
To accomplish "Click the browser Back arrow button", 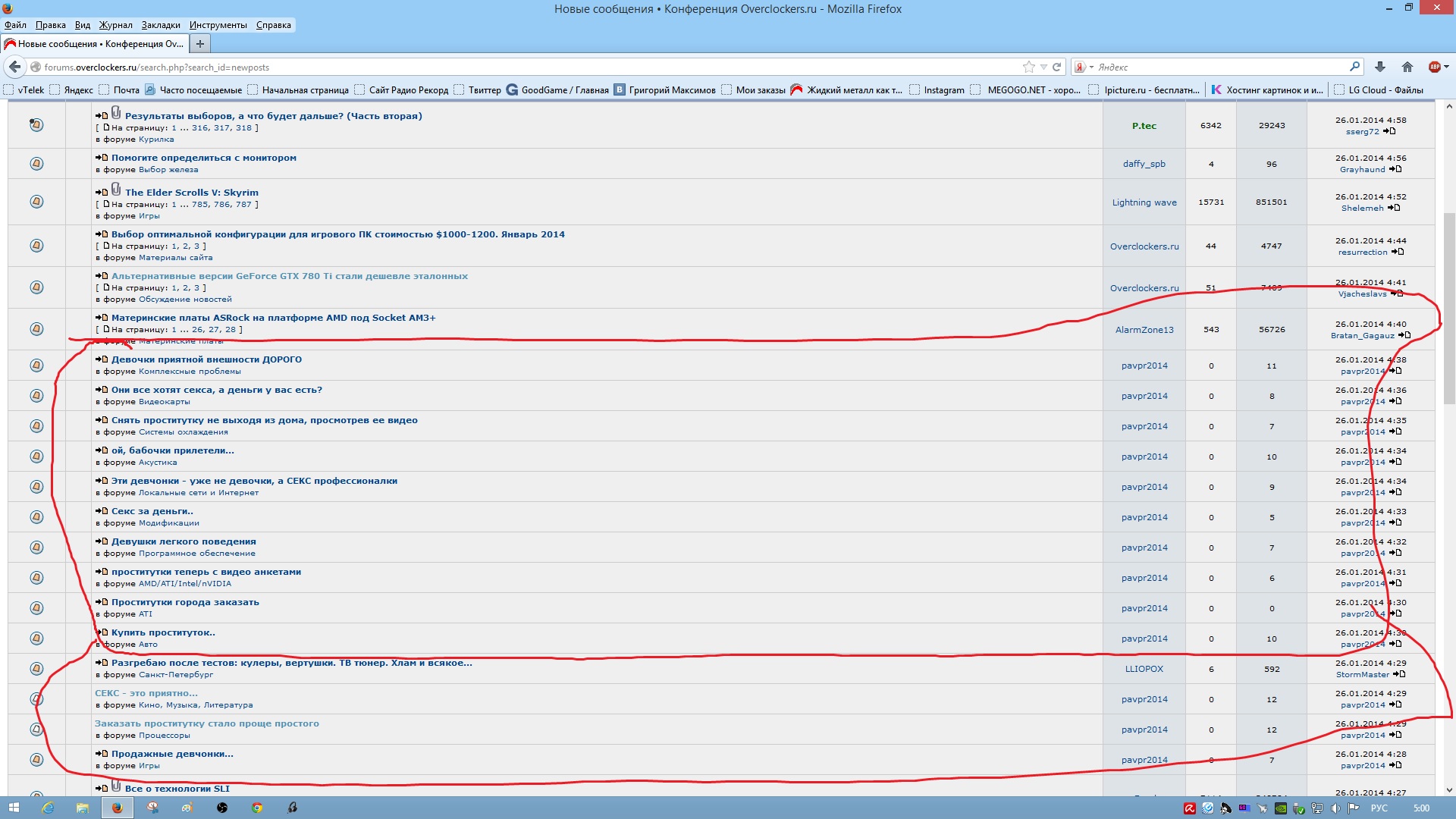I will [14, 67].
